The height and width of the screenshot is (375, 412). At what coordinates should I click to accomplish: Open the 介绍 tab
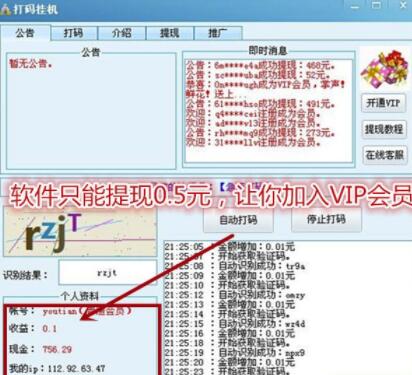coord(121,33)
